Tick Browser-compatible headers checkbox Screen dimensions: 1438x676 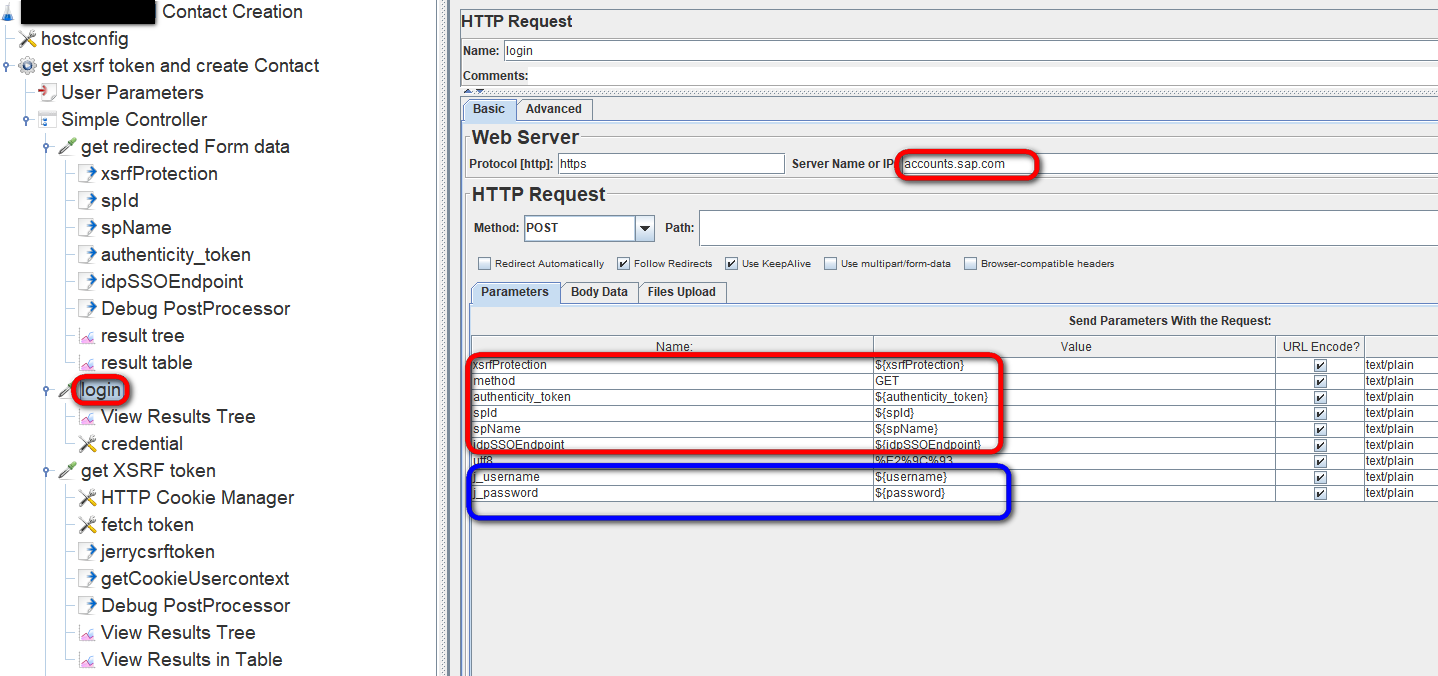tap(971, 264)
